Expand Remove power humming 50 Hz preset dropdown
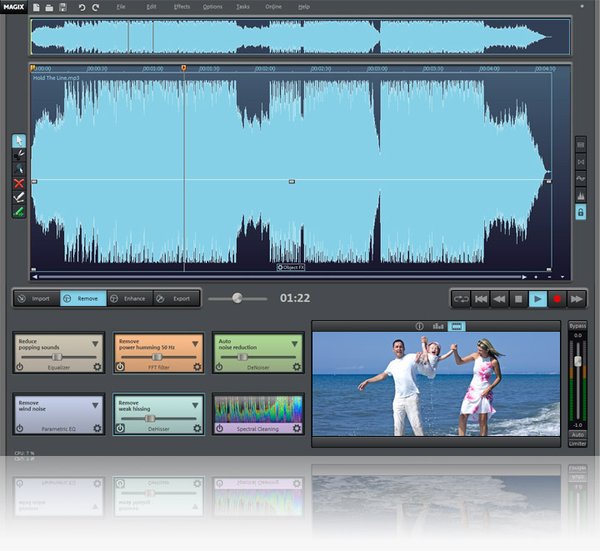The image size is (600, 551). tap(195, 344)
